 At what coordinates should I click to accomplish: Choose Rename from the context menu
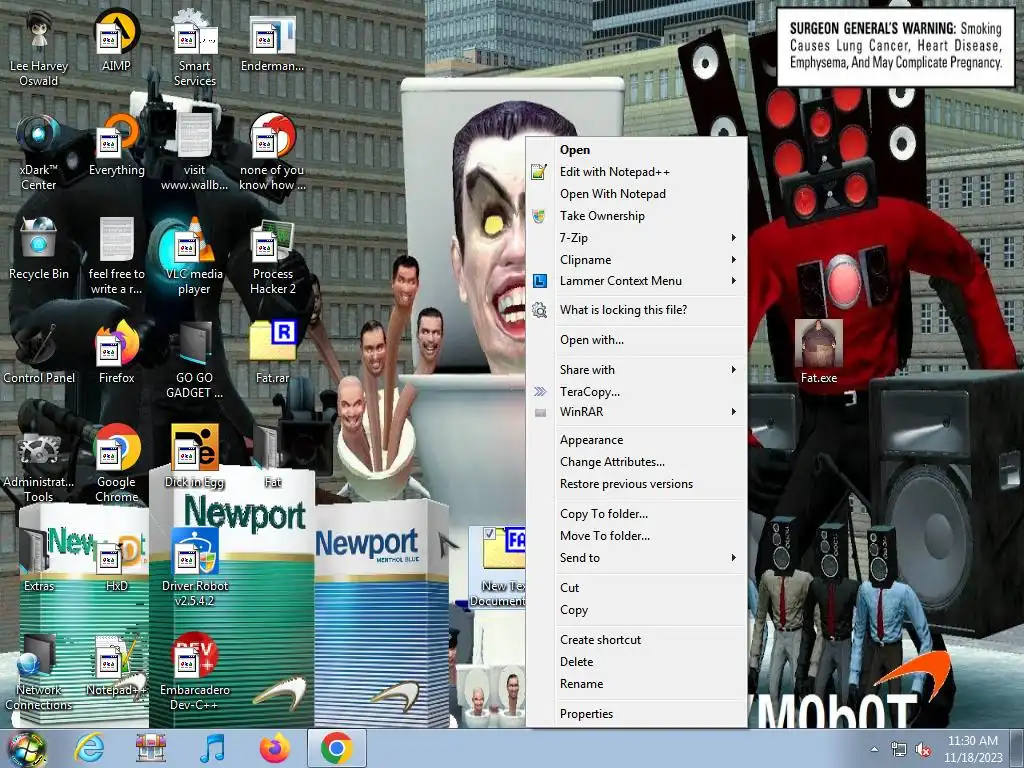(636, 684)
